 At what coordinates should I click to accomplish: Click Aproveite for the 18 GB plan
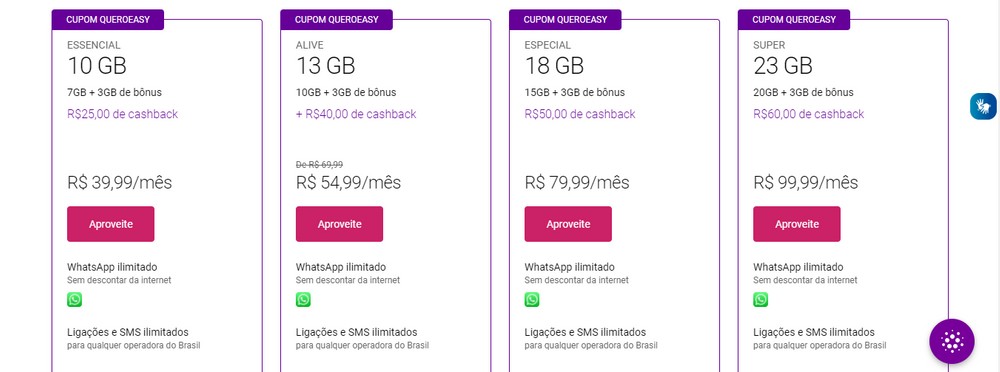click(568, 224)
